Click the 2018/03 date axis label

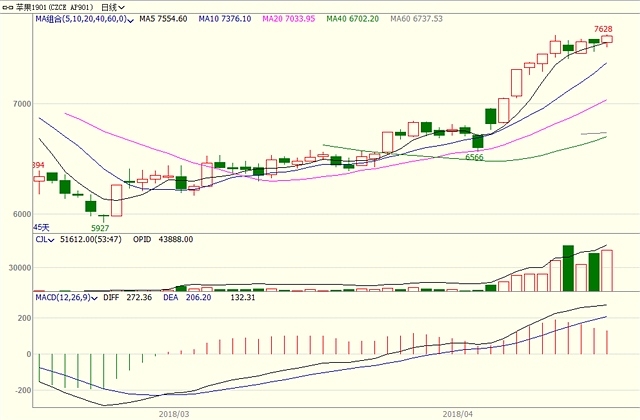[x=174, y=414]
